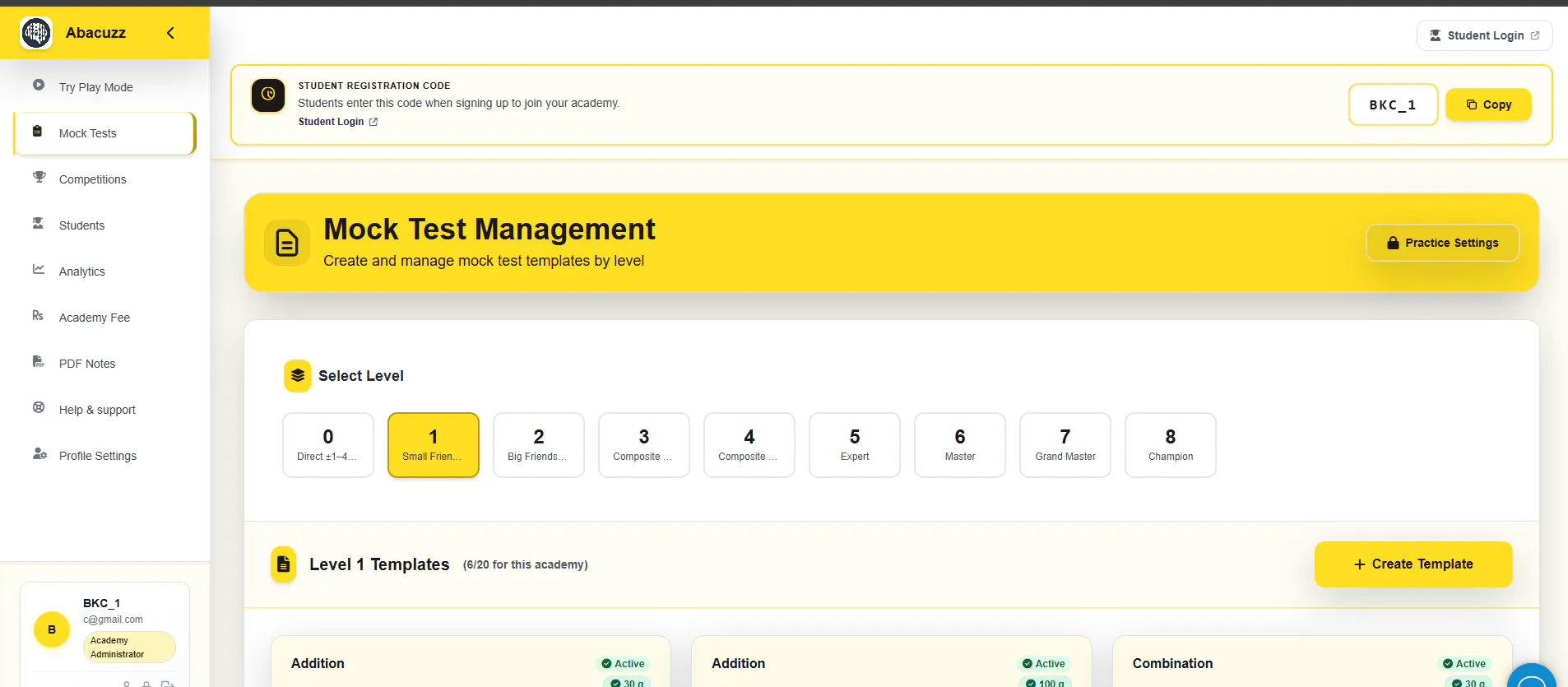Screen dimensions: 1568x687
Task: Open the Competitions trophy section
Action: coord(104,179)
